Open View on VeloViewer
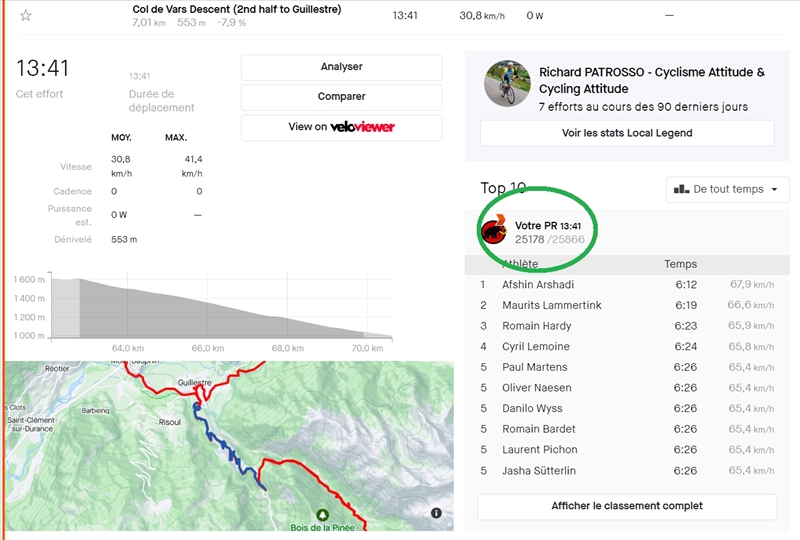This screenshot has height=540, width=800. (x=341, y=127)
